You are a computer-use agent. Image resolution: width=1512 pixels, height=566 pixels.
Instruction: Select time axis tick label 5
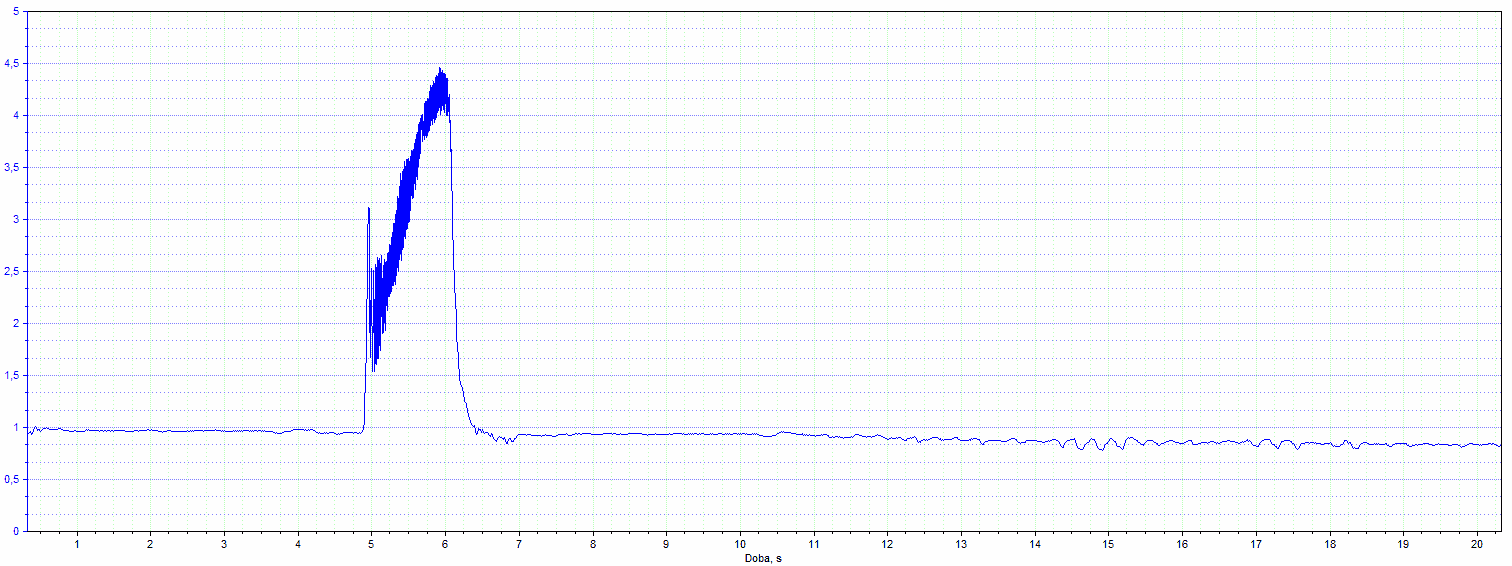tap(371, 545)
